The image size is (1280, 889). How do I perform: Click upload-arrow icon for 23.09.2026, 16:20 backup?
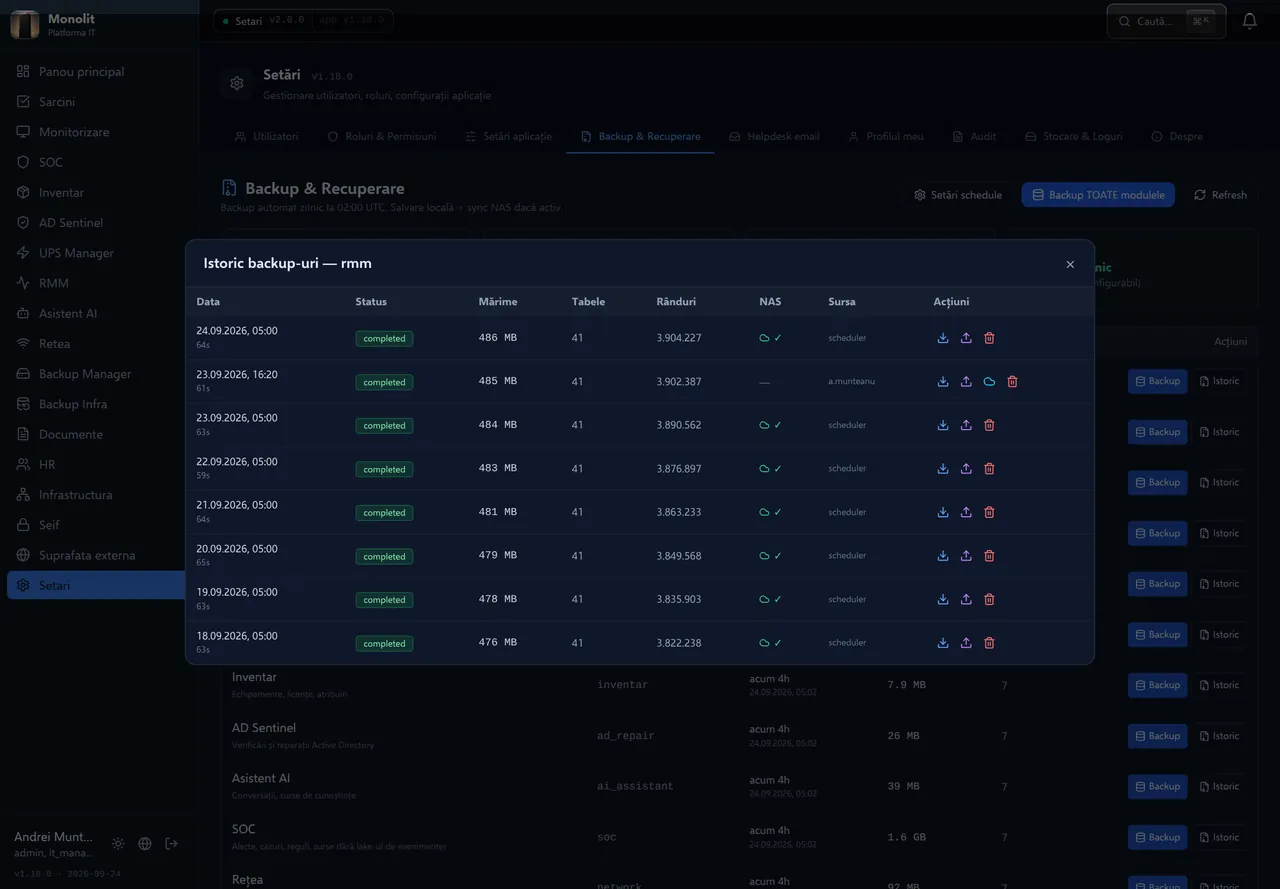[x=966, y=381]
